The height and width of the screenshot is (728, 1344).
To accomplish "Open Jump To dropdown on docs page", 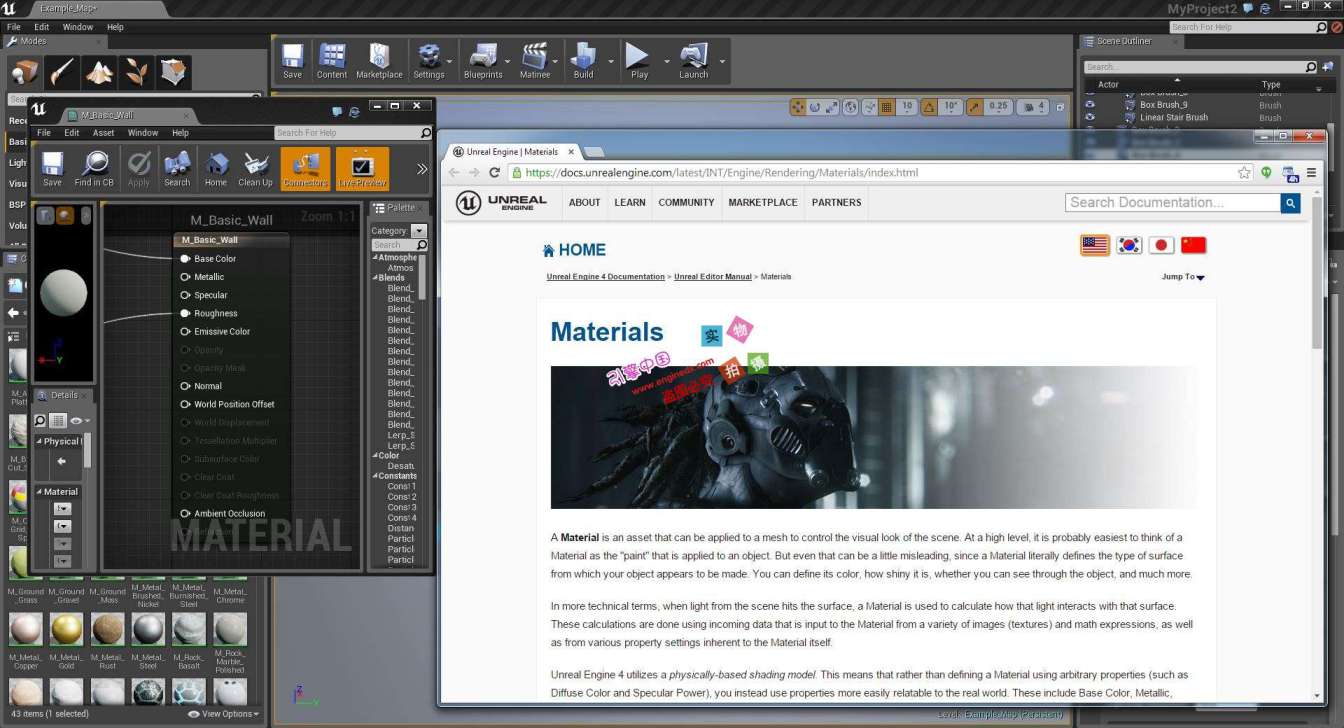I will pos(1183,277).
